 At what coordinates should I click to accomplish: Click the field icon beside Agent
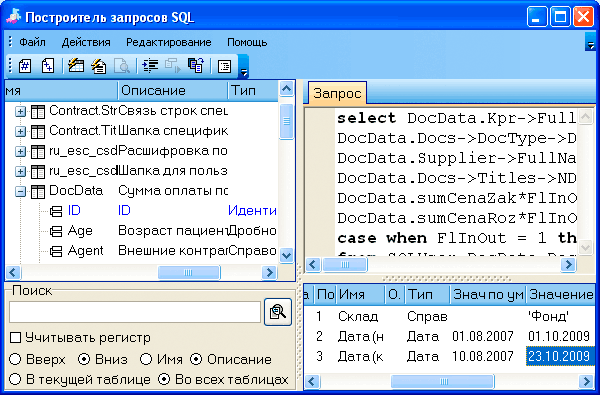point(56,251)
